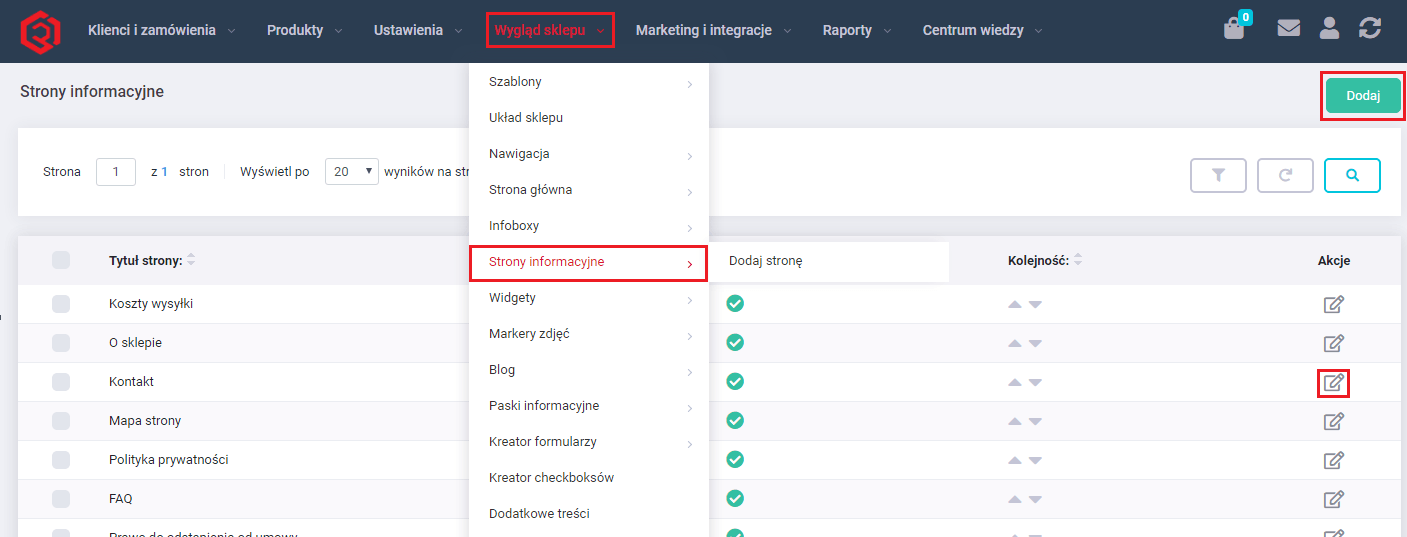Click the Polityka prywatności title text

point(169,460)
